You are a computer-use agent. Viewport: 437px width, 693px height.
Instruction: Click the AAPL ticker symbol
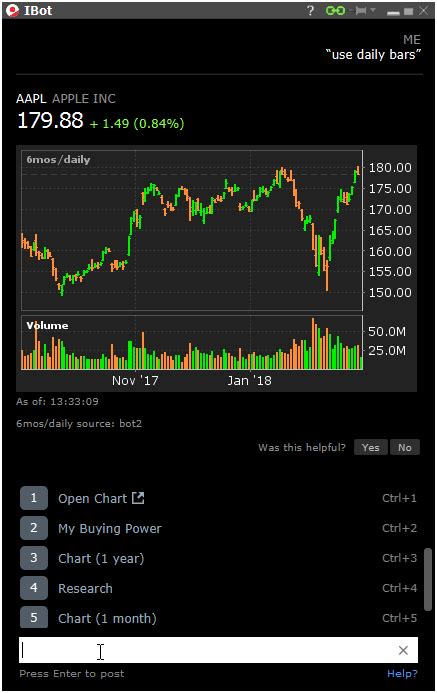31,99
